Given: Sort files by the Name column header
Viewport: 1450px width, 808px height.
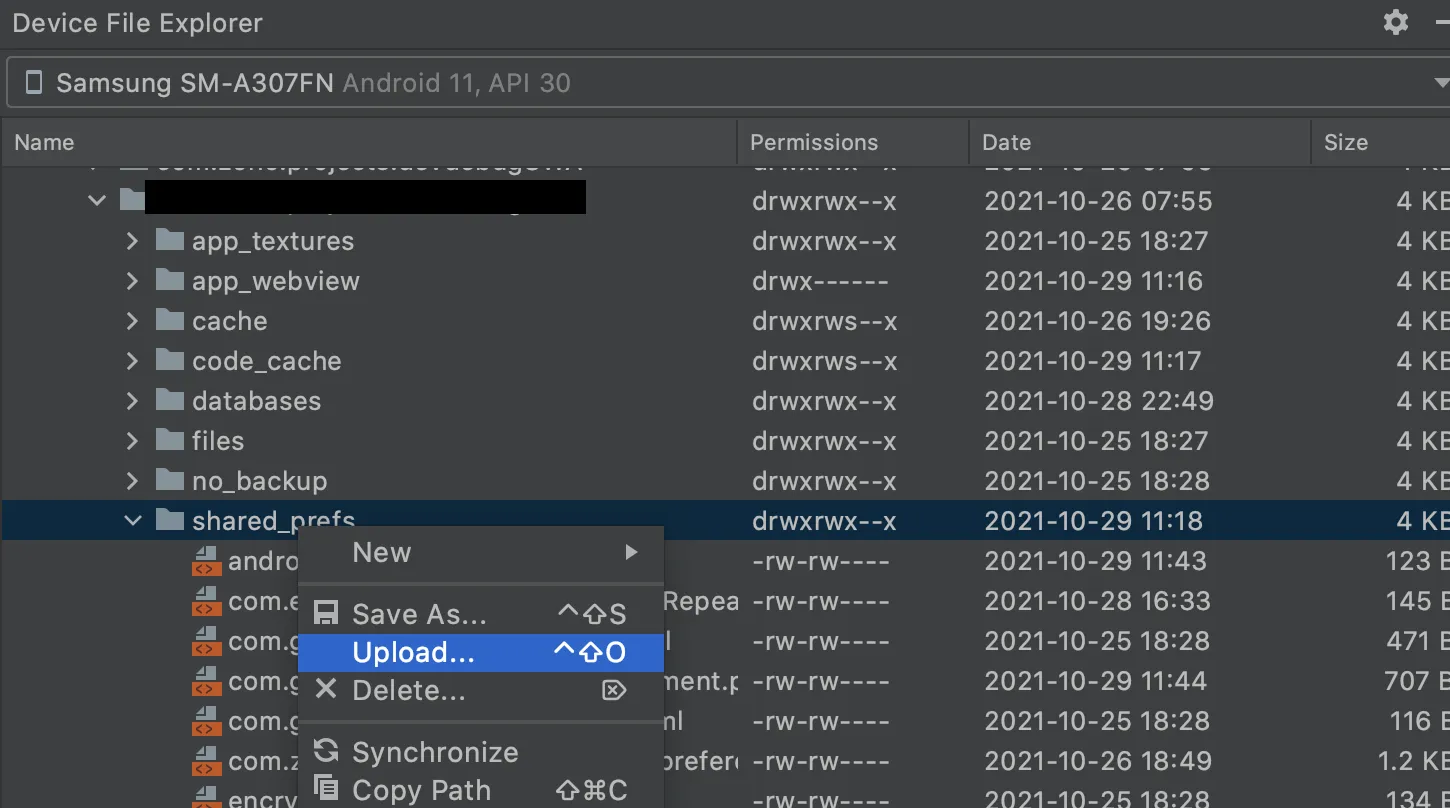Looking at the screenshot, I should (45, 142).
